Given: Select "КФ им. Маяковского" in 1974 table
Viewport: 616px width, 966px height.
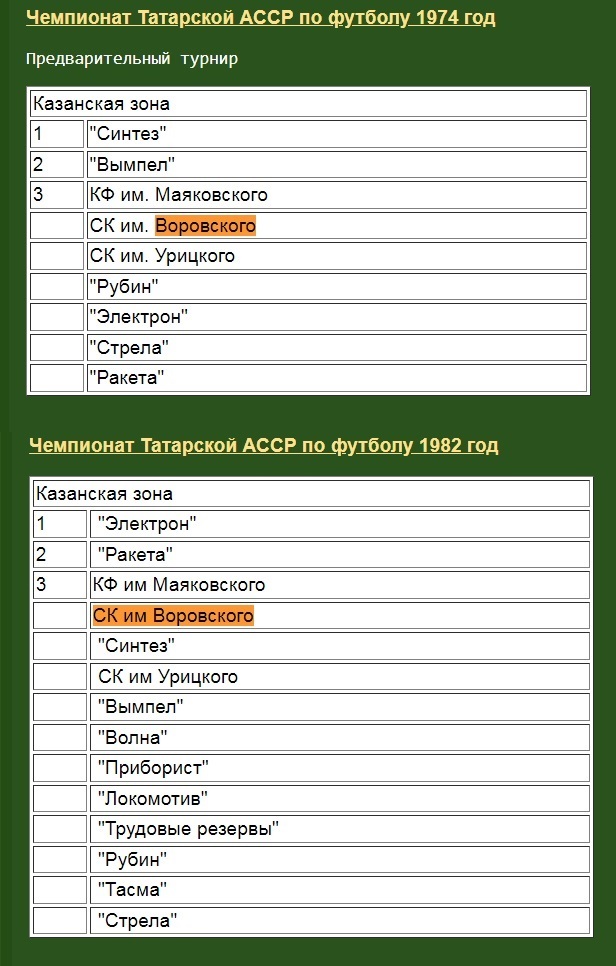Looking at the screenshot, I should pyautogui.click(x=178, y=195).
